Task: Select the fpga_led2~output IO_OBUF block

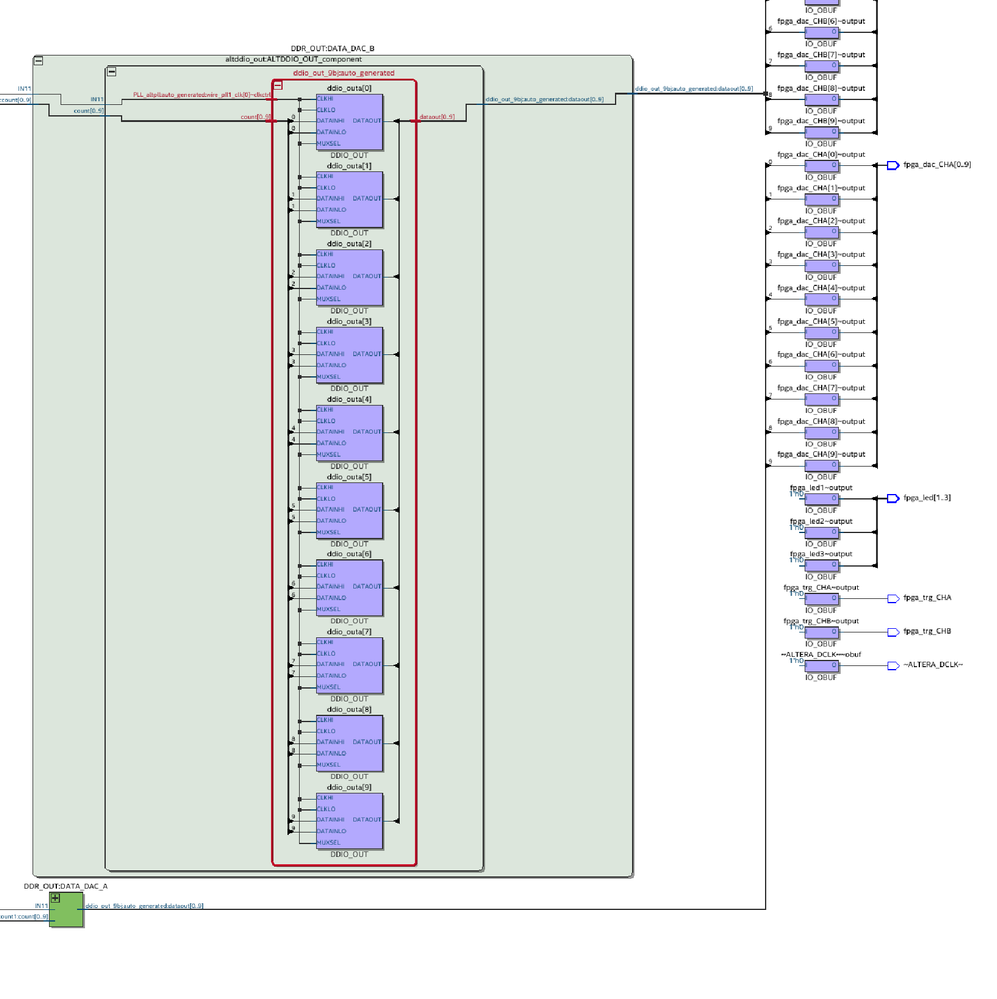Action: pos(822,533)
